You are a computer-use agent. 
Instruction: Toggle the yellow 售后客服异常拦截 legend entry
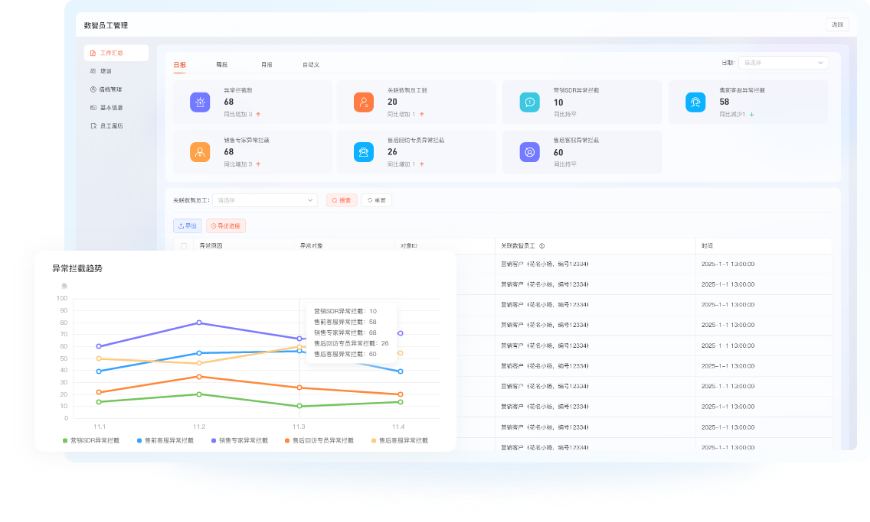click(399, 440)
